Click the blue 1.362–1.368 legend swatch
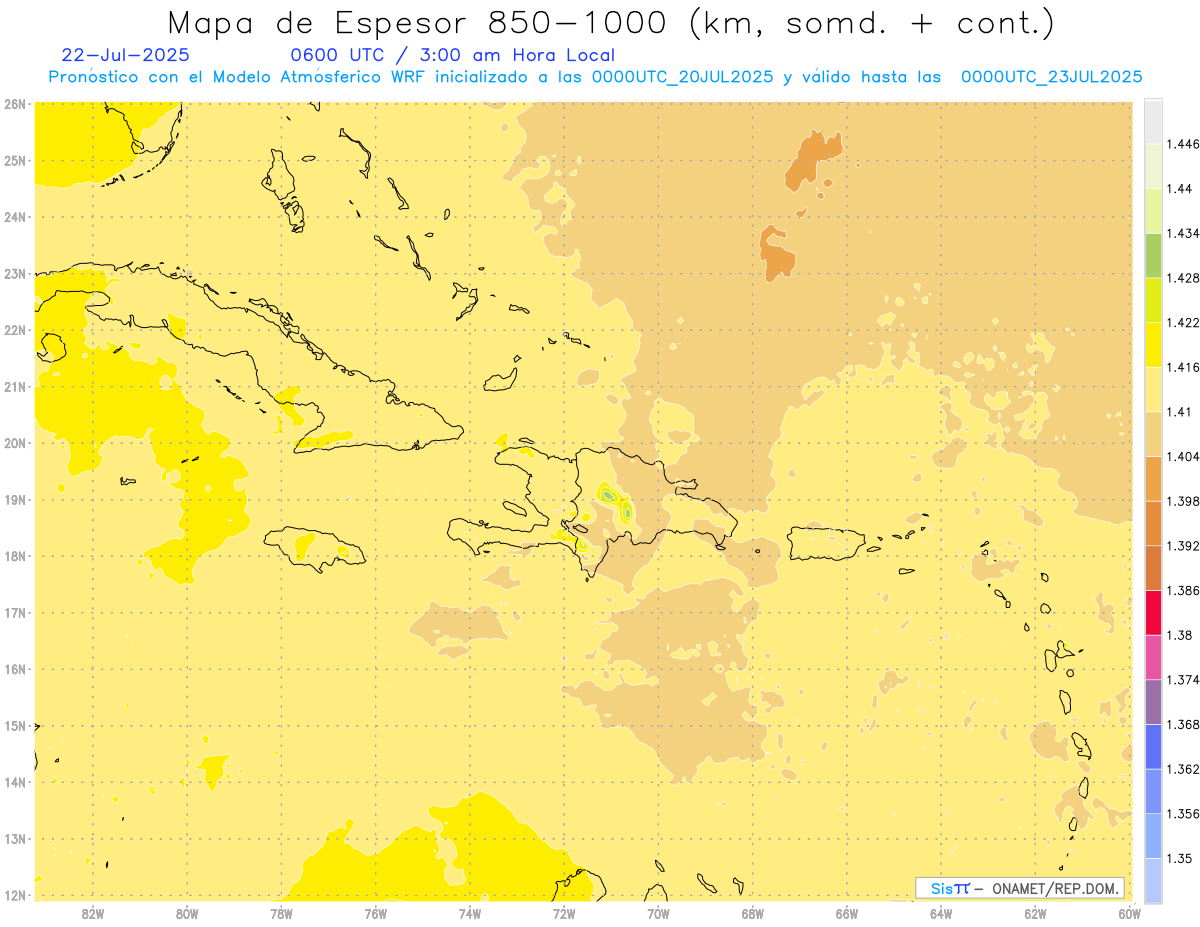 1153,746
